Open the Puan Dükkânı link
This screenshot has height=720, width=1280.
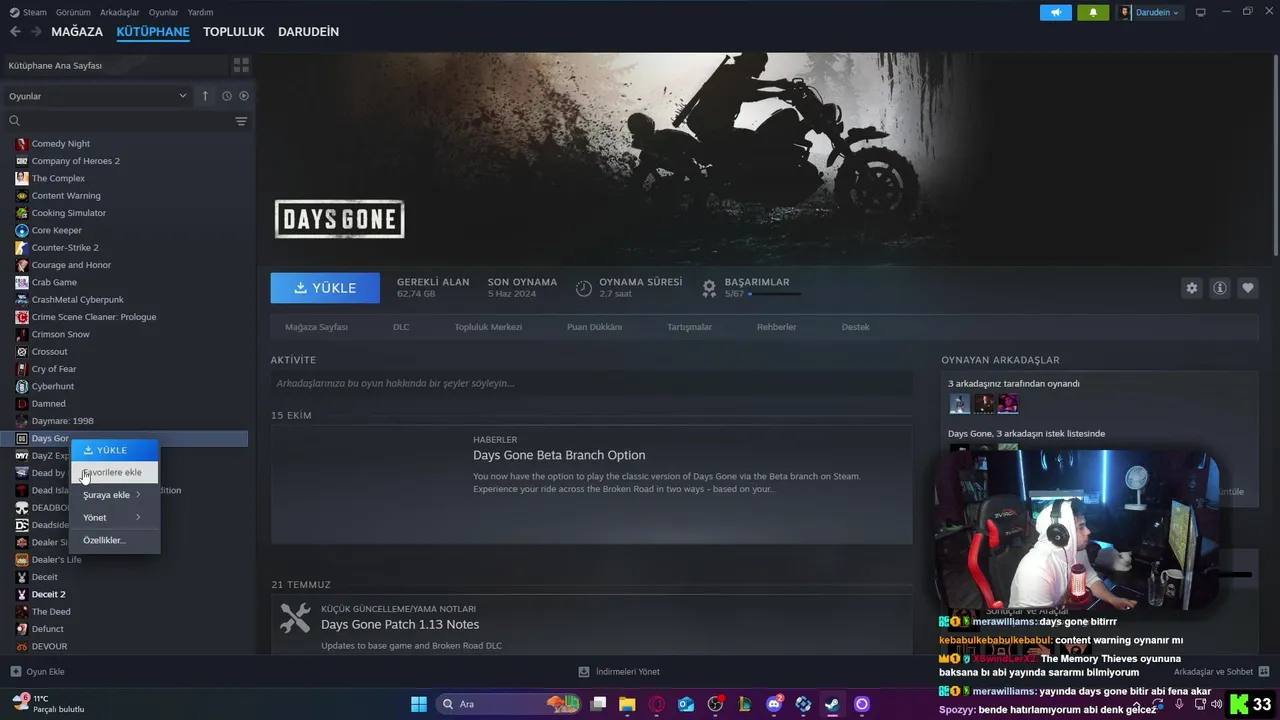tap(594, 327)
